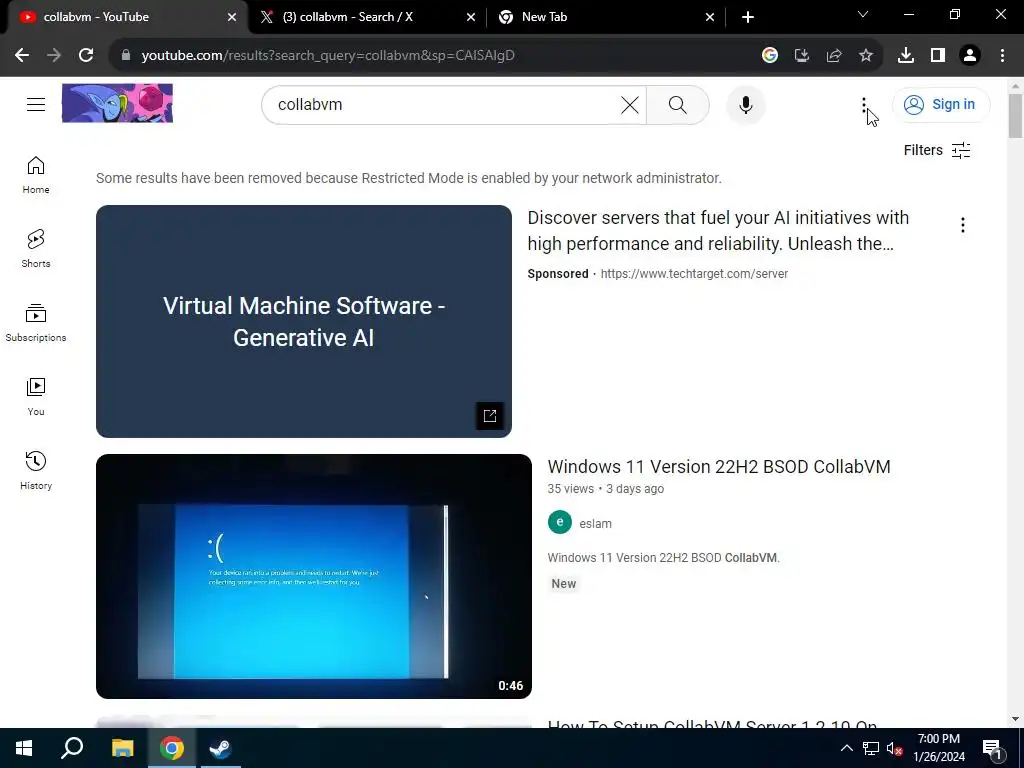
Task: Open the eslam channel name
Action: [596, 524]
